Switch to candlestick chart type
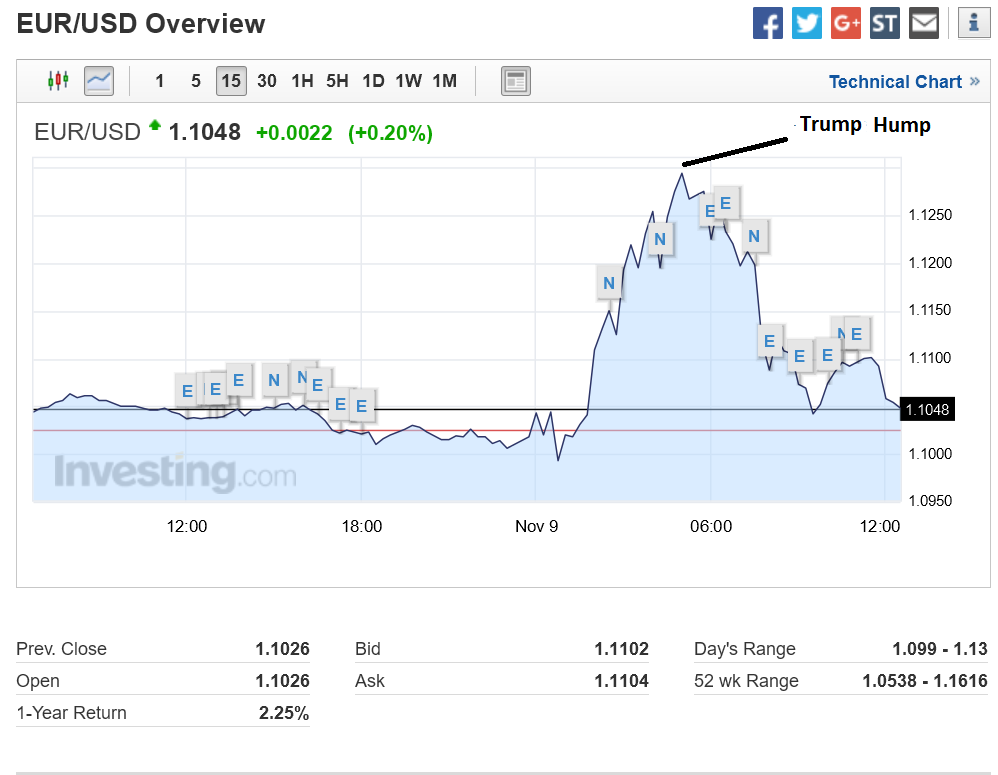Image resolution: width=998 pixels, height=775 pixels. point(59,81)
